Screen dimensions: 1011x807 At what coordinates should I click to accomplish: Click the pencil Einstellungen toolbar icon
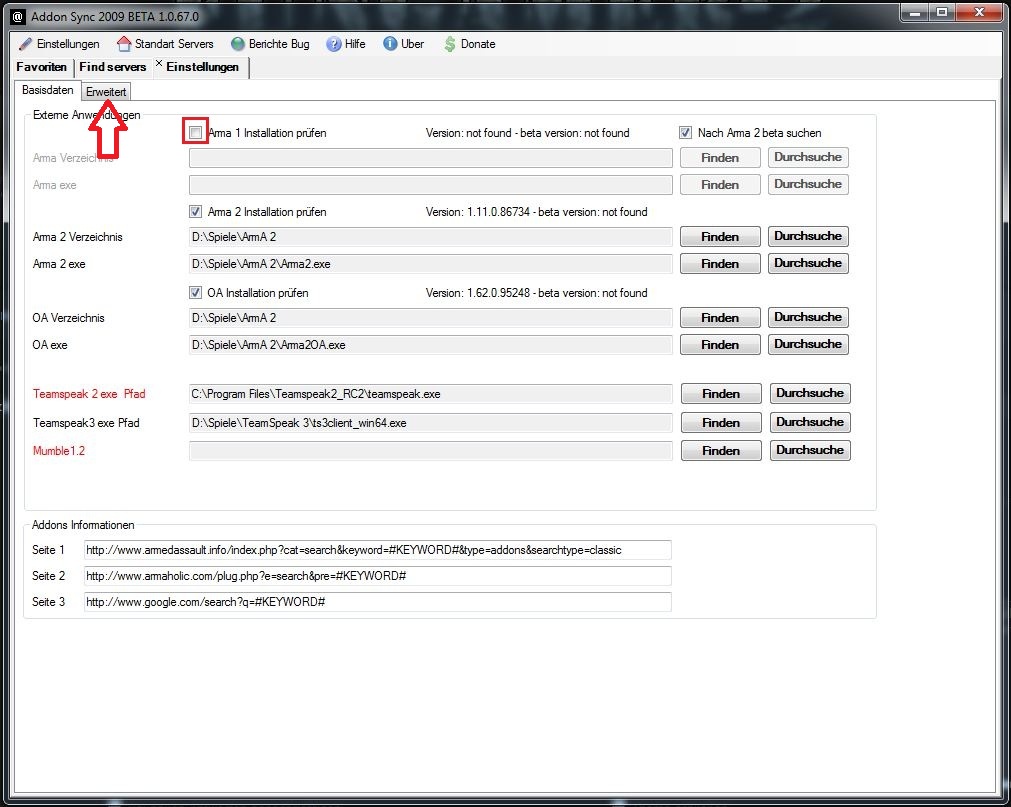pyautogui.click(x=25, y=44)
